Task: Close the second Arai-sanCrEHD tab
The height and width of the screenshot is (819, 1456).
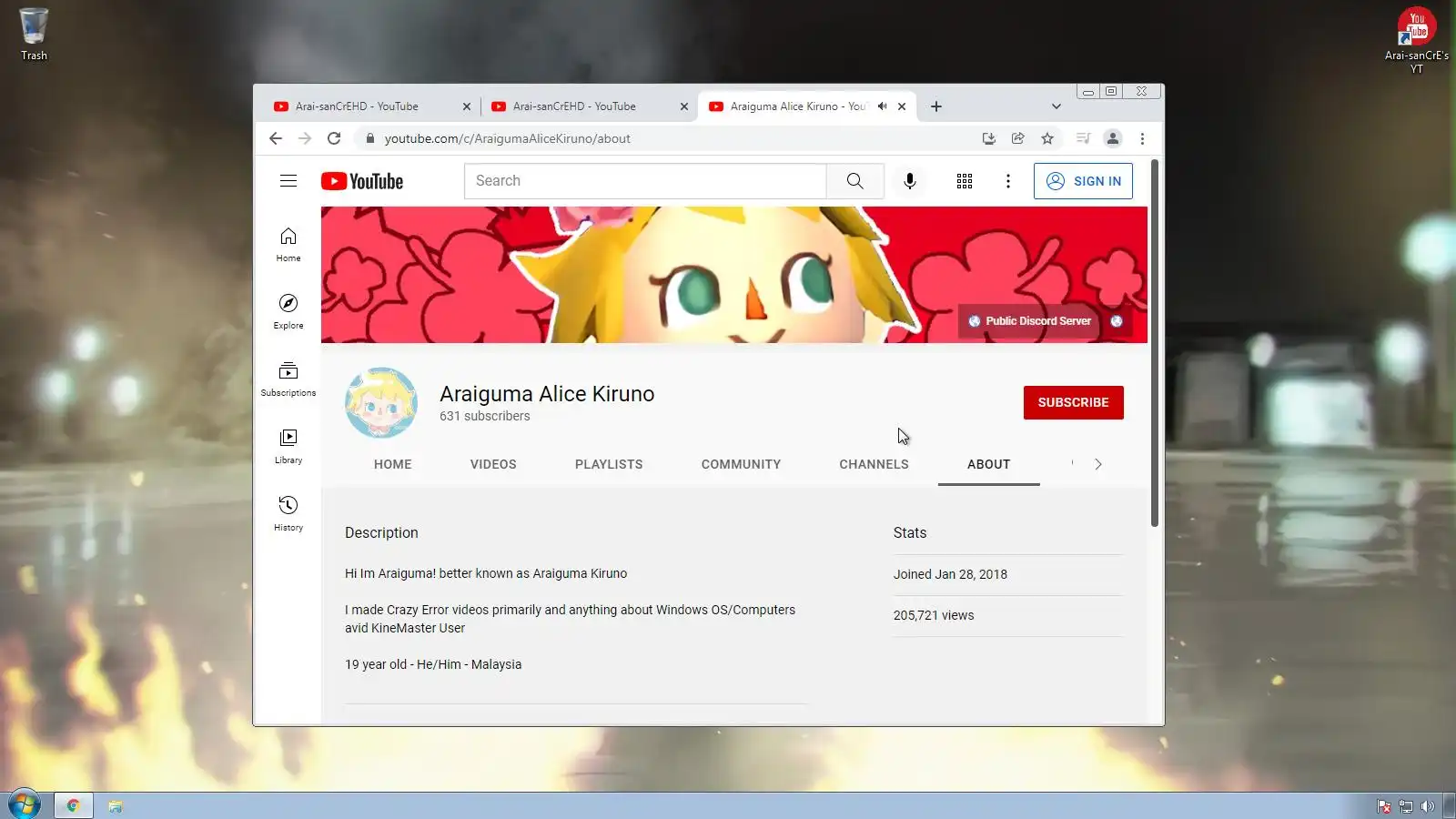Action: [684, 106]
